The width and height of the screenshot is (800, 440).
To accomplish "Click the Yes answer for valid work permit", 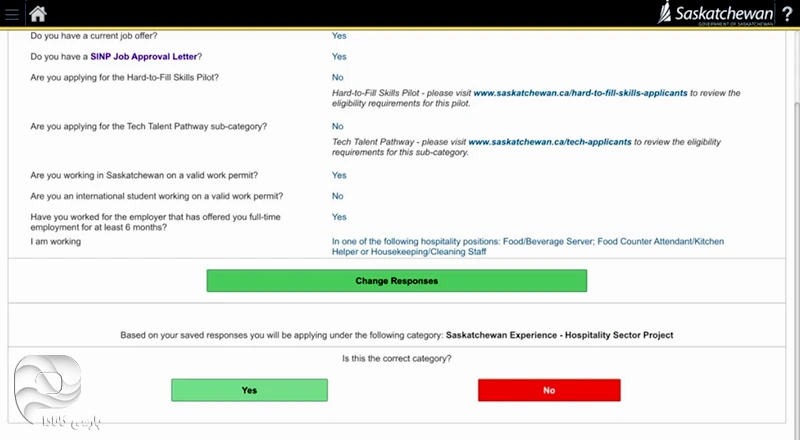I will point(339,175).
